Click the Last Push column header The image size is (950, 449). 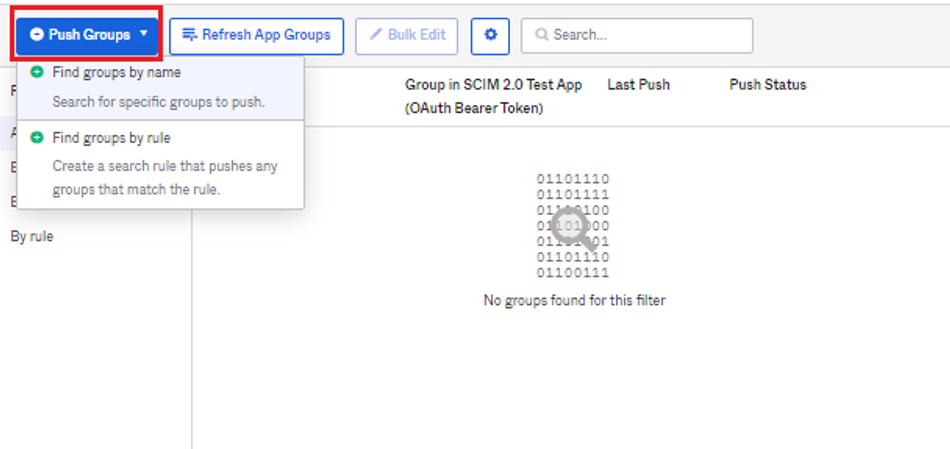click(639, 85)
